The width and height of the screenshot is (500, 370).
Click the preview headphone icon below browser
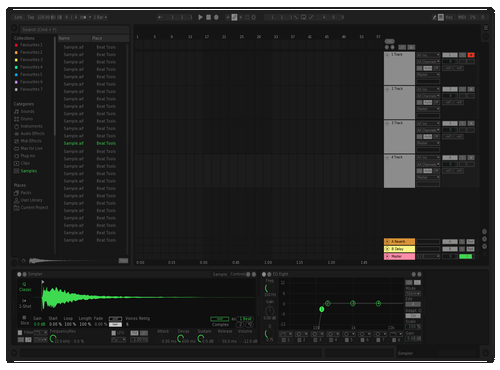23,261
